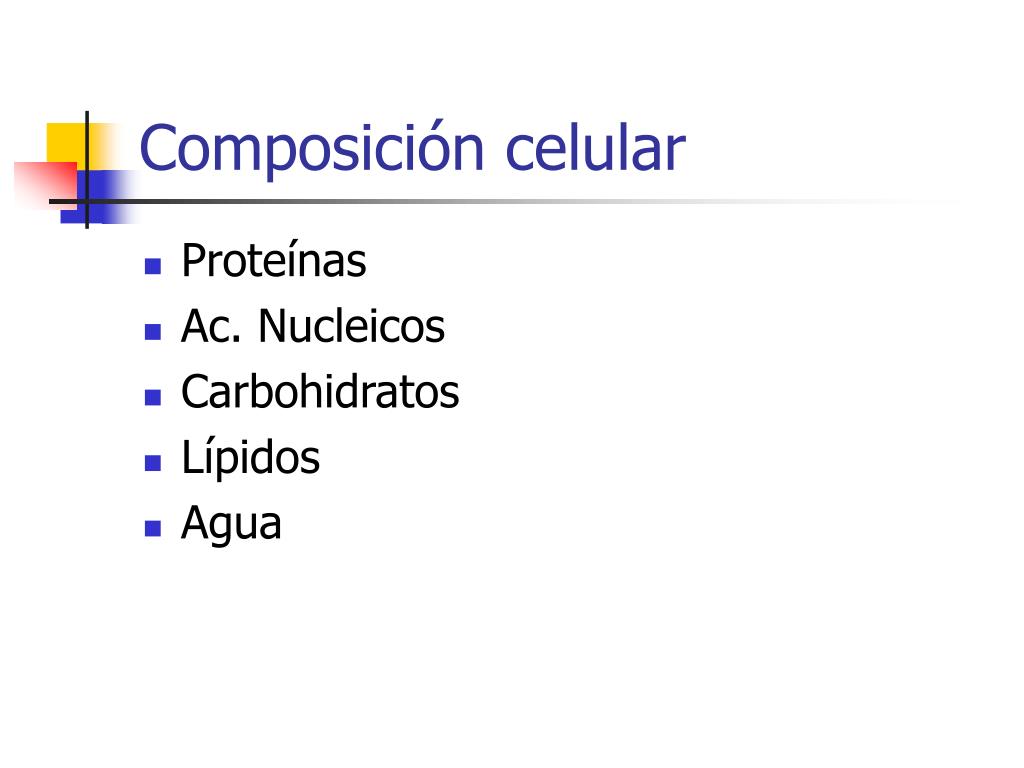Click the blue bullet marker beside Agua

point(153,528)
